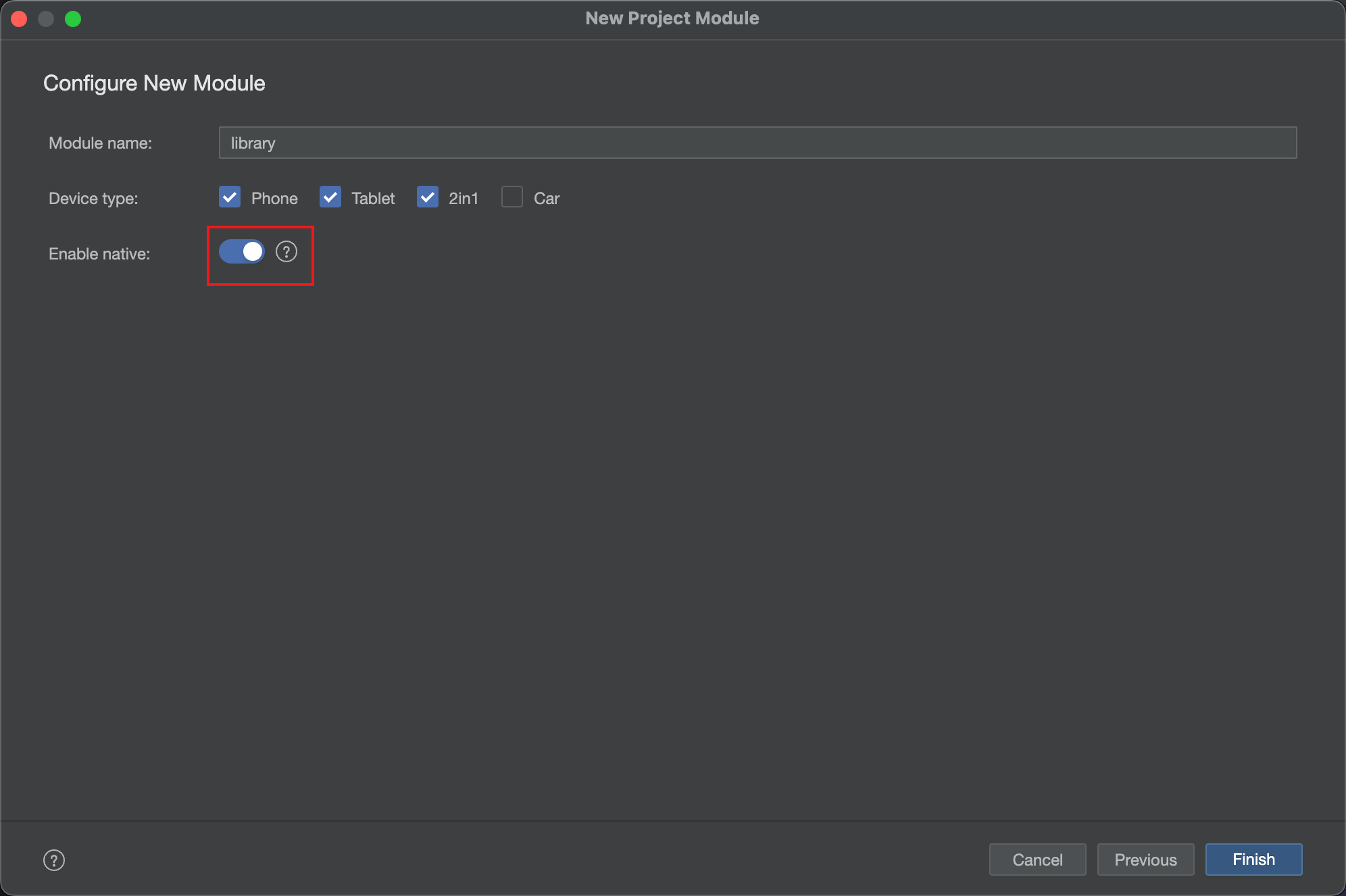Image resolution: width=1346 pixels, height=896 pixels.
Task: Click the green maximize window button
Action: point(73,19)
